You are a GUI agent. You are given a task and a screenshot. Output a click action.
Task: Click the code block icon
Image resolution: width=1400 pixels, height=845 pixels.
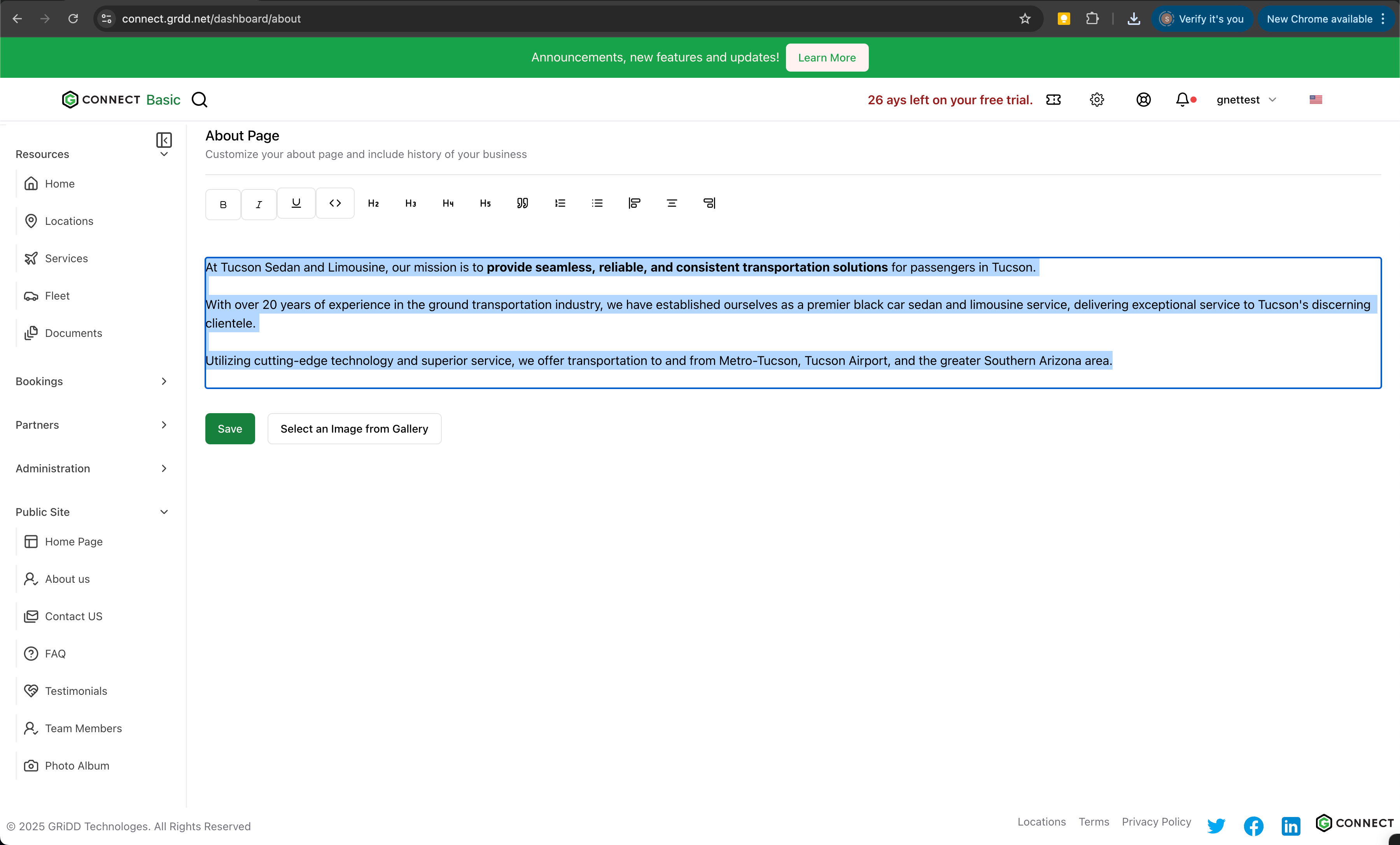(x=335, y=203)
